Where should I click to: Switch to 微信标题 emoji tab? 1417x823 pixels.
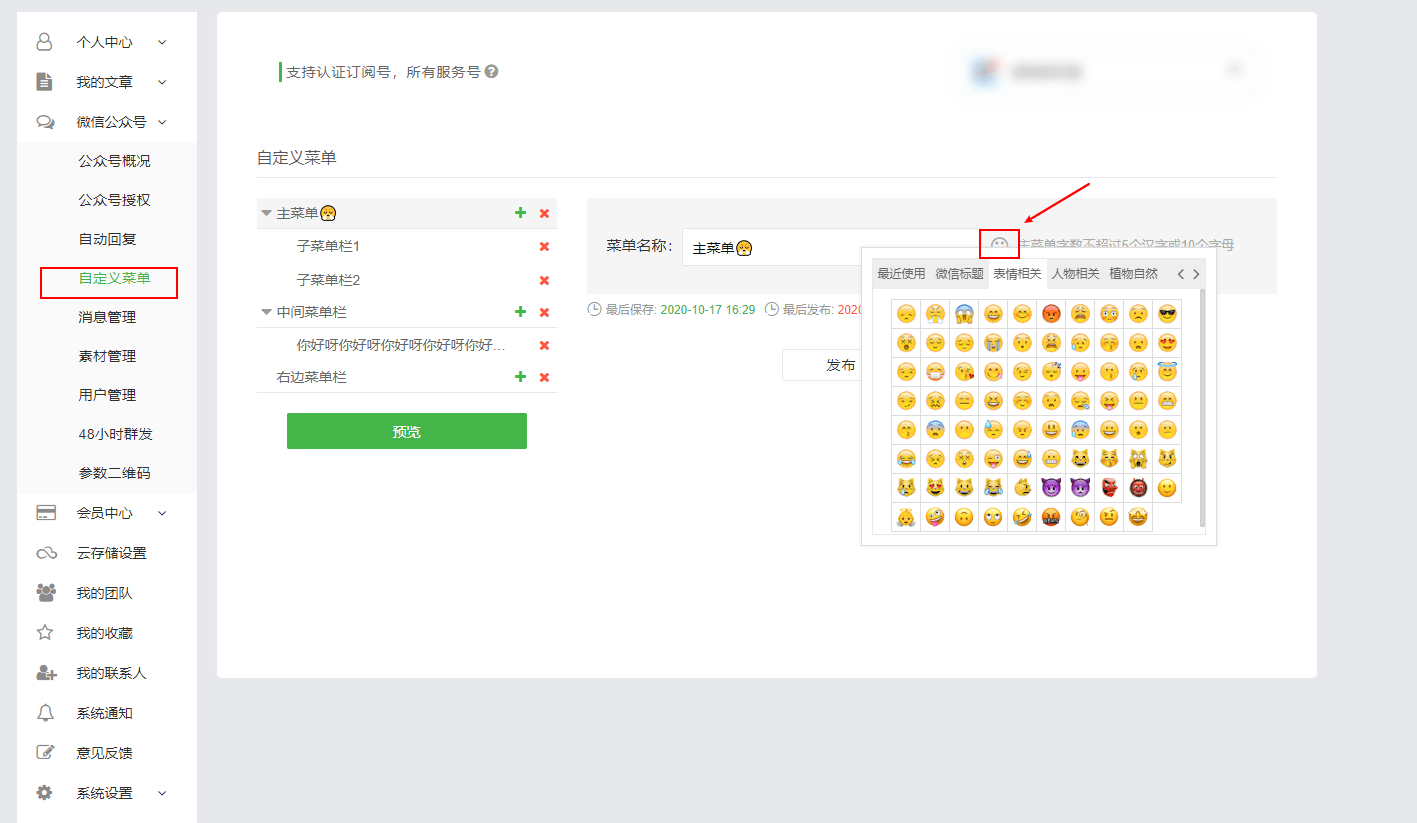tap(959, 274)
